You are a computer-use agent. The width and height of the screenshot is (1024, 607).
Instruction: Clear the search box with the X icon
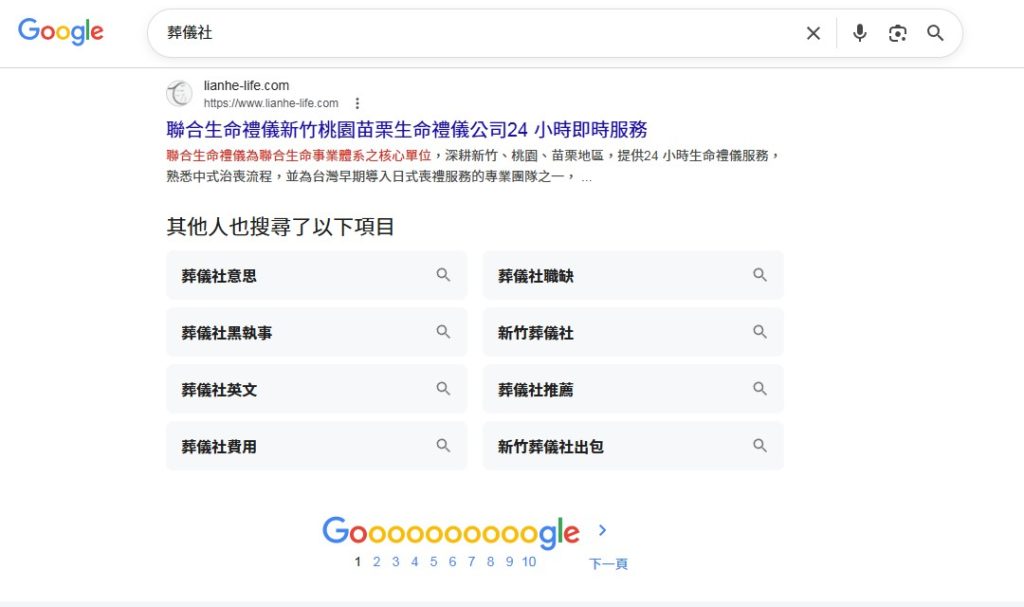(x=813, y=33)
